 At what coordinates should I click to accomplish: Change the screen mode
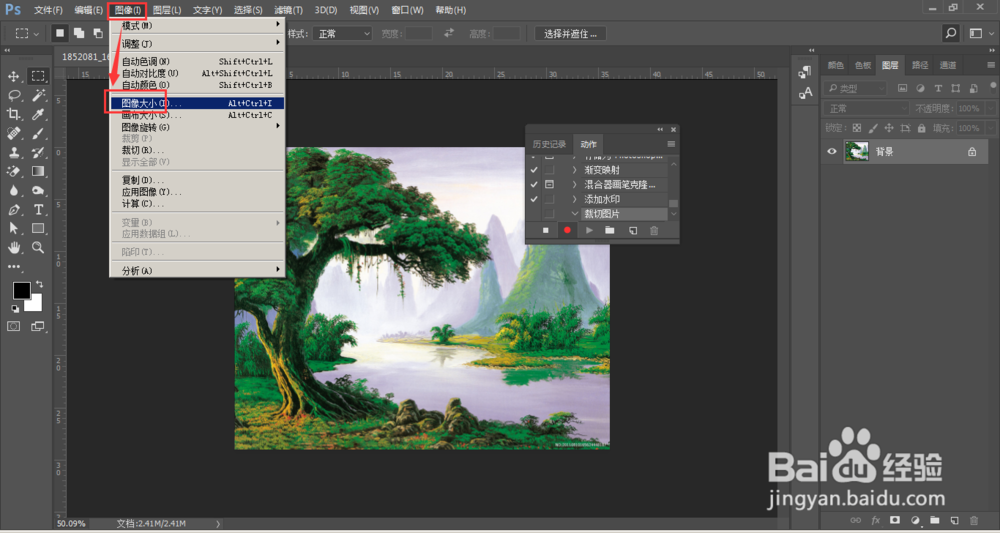click(38, 326)
